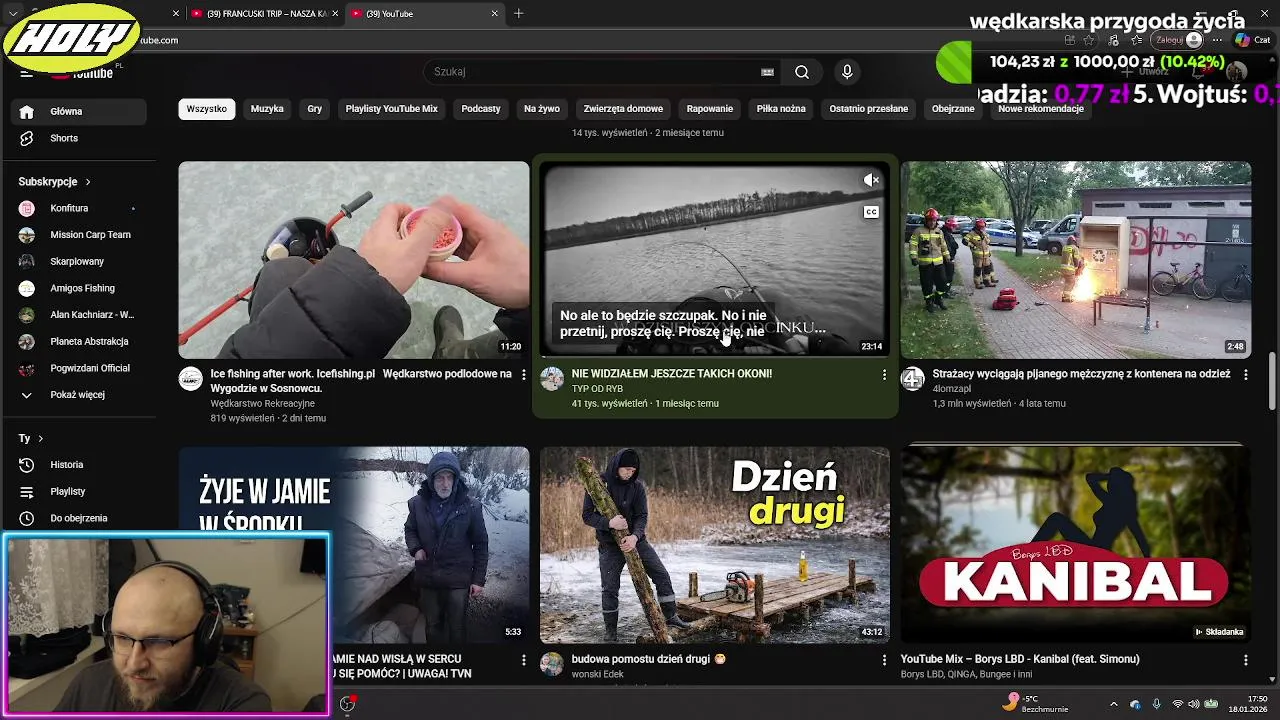The height and width of the screenshot is (720, 1280).
Task: Select Ostatnio przesłane filter chip
Action: click(x=869, y=109)
